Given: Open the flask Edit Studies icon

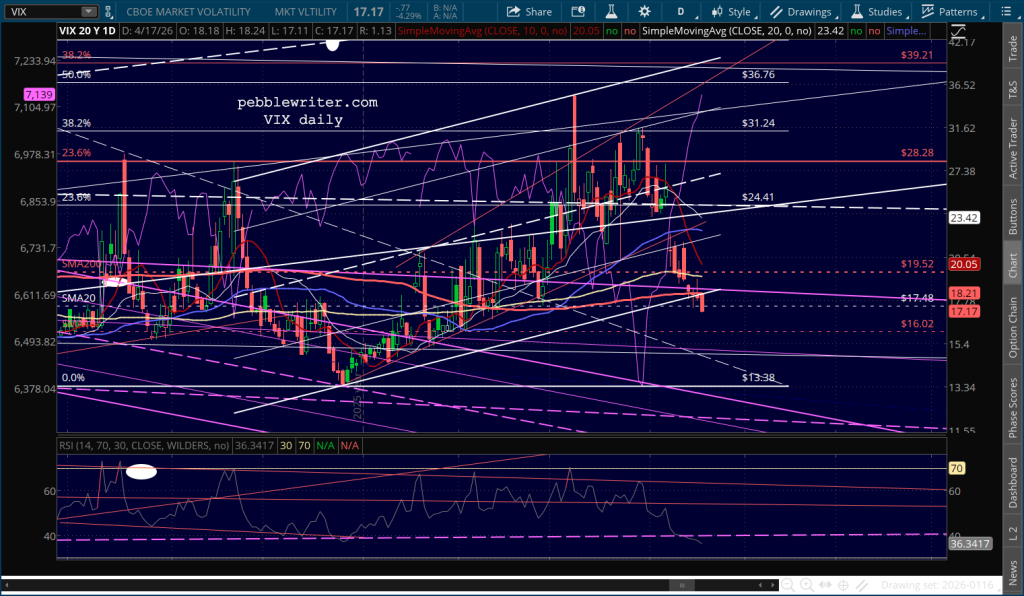Looking at the screenshot, I should [611, 12].
